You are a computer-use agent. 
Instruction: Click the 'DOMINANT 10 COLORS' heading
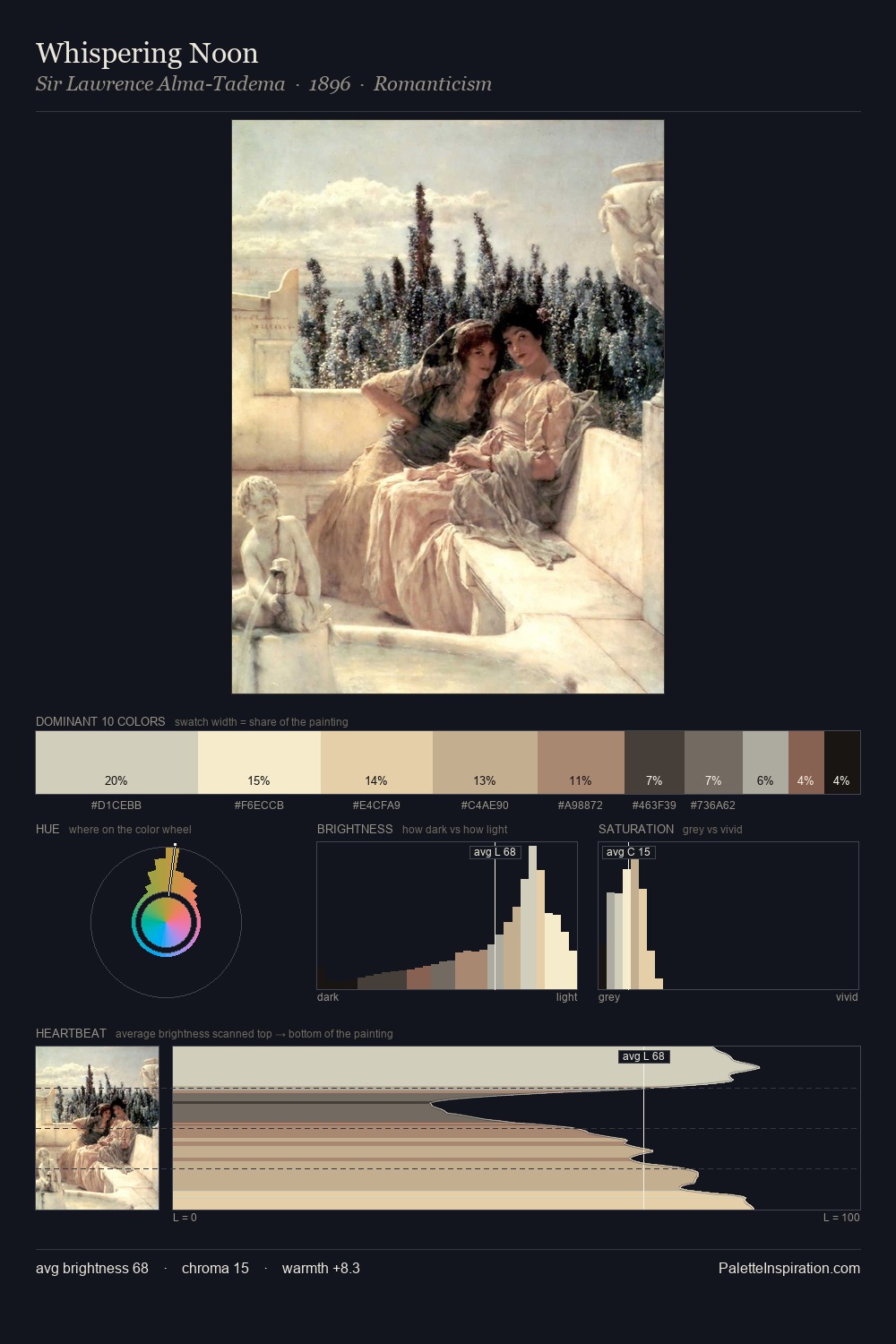(100, 721)
